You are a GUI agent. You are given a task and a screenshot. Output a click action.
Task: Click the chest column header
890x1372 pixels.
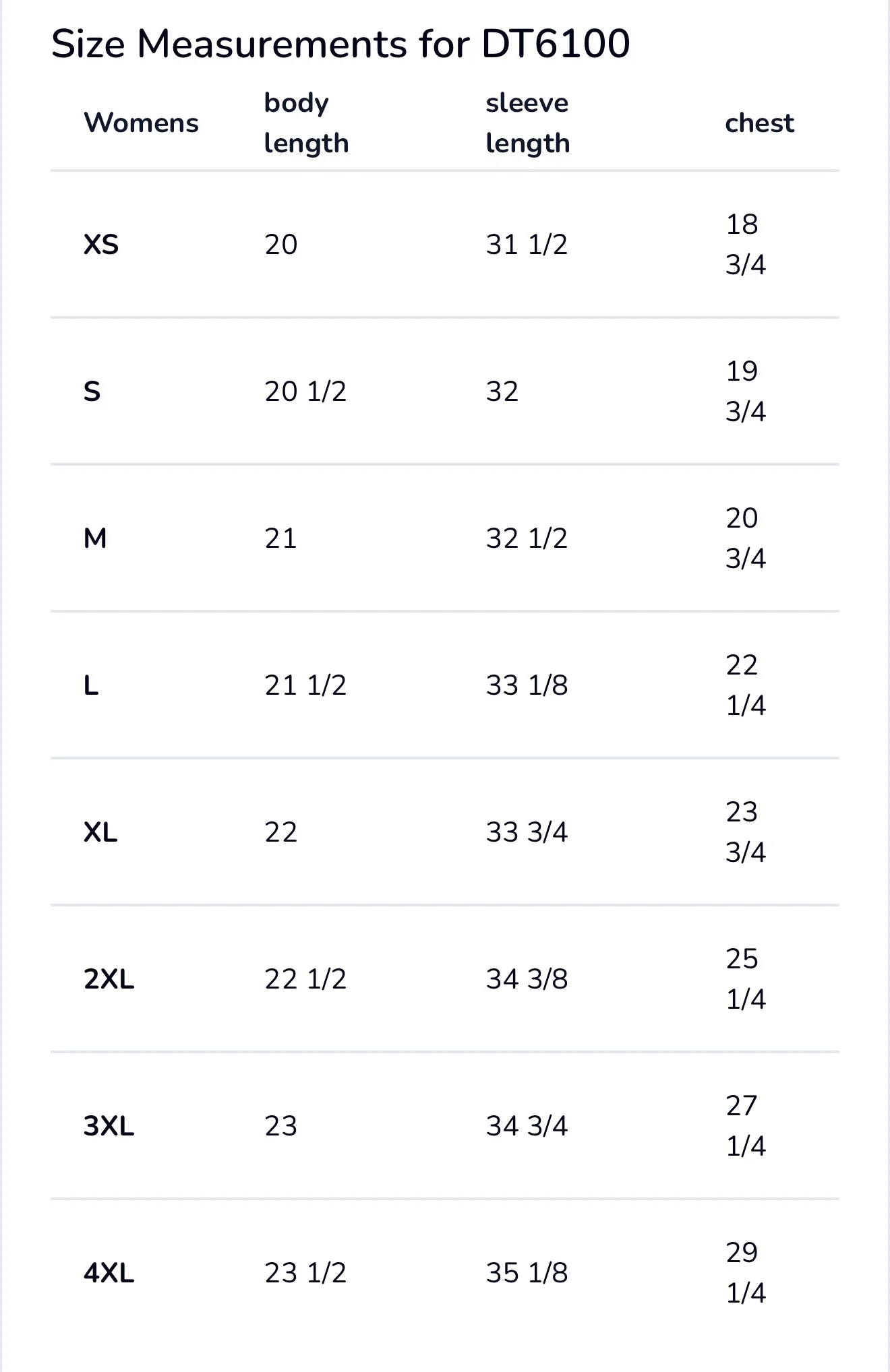coord(759,123)
